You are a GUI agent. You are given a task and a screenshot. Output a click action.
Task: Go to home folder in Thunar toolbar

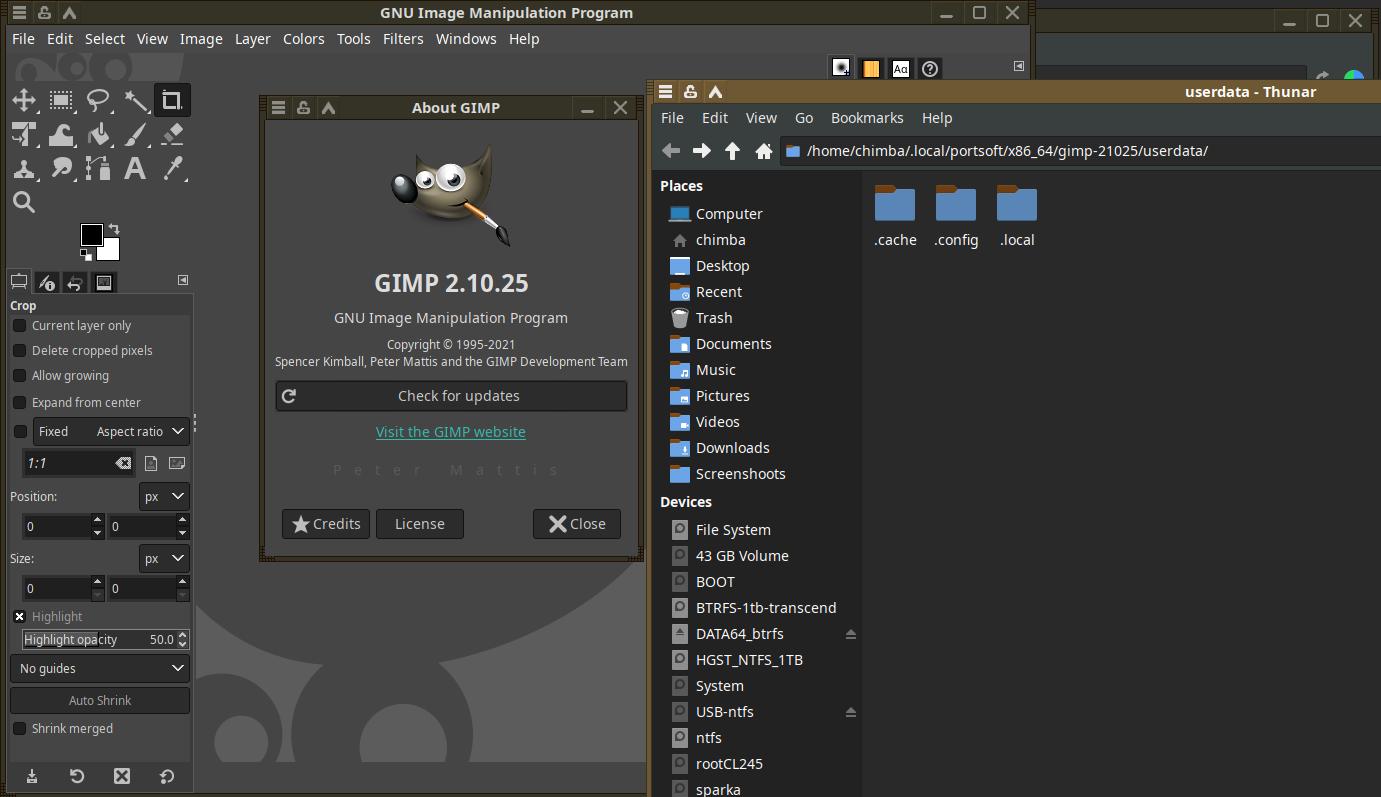click(763, 151)
